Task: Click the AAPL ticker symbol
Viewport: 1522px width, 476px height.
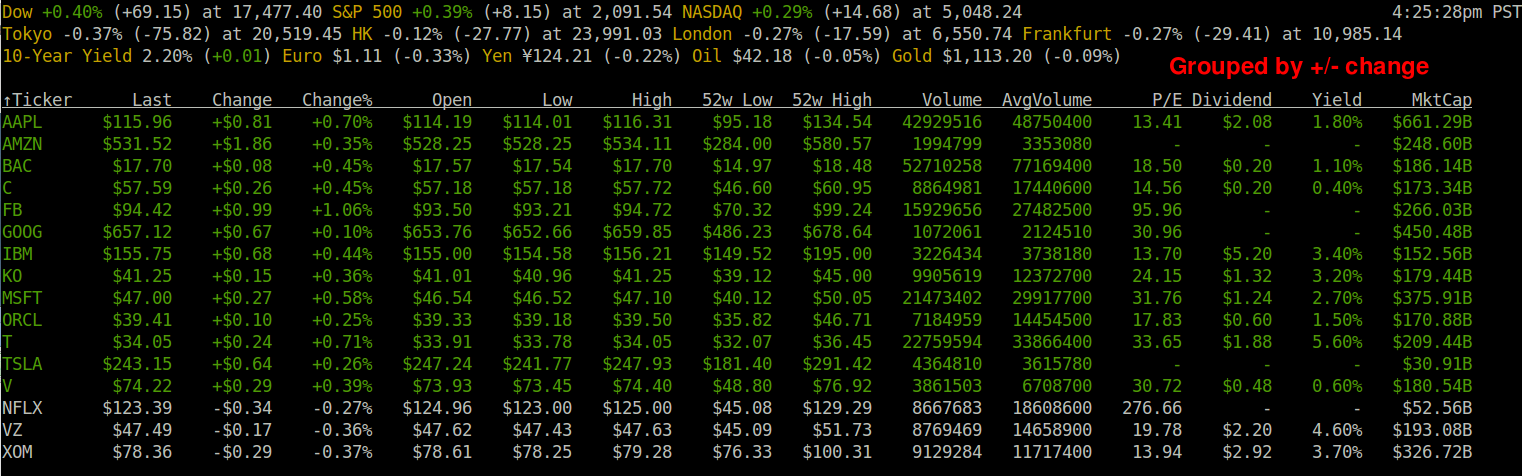Action: [22, 122]
